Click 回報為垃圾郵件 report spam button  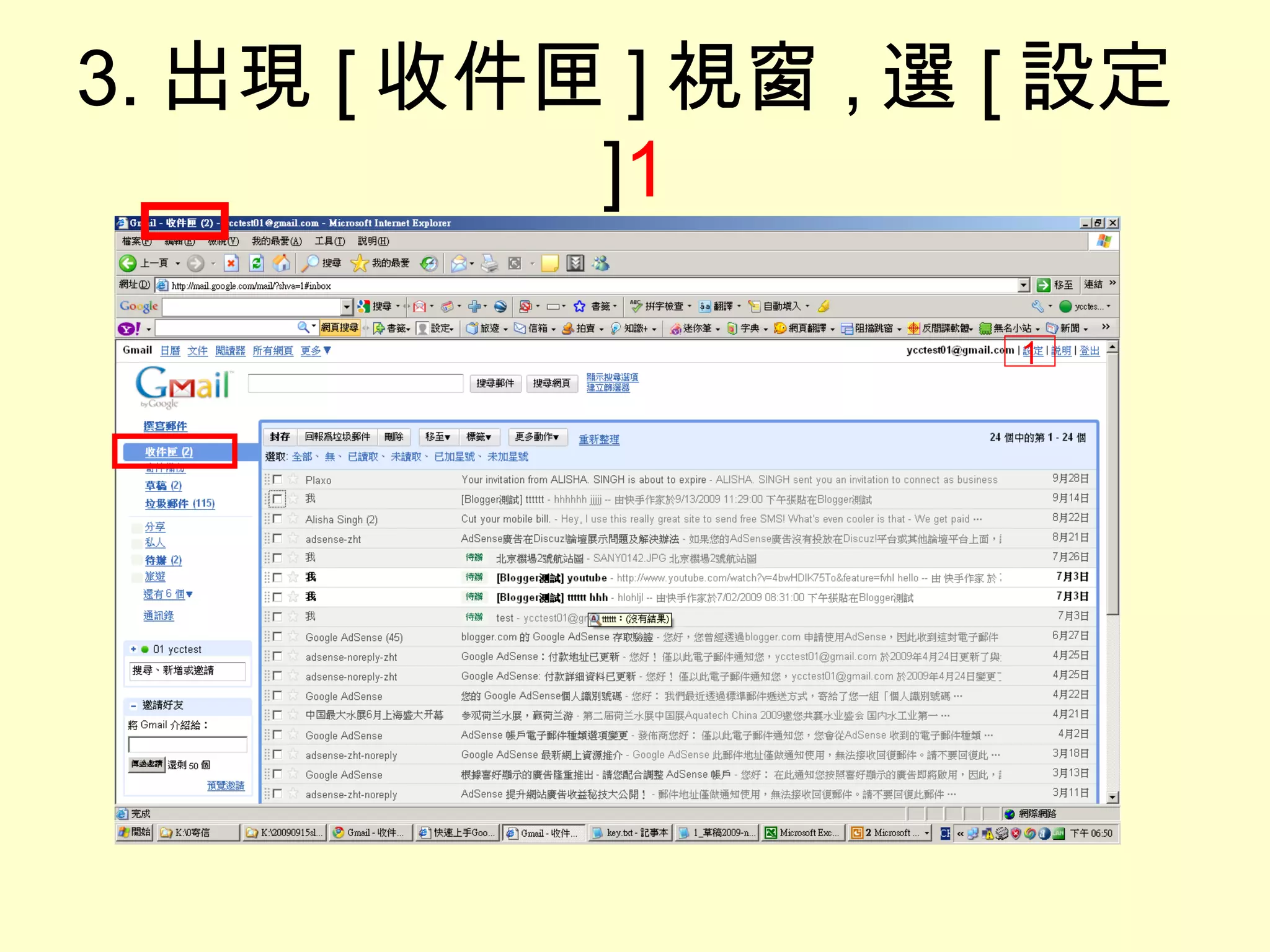(x=337, y=437)
